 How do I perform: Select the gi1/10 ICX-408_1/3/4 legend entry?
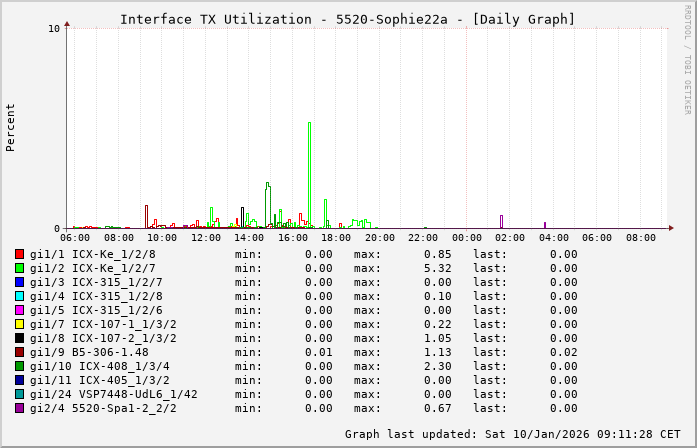[99, 366]
